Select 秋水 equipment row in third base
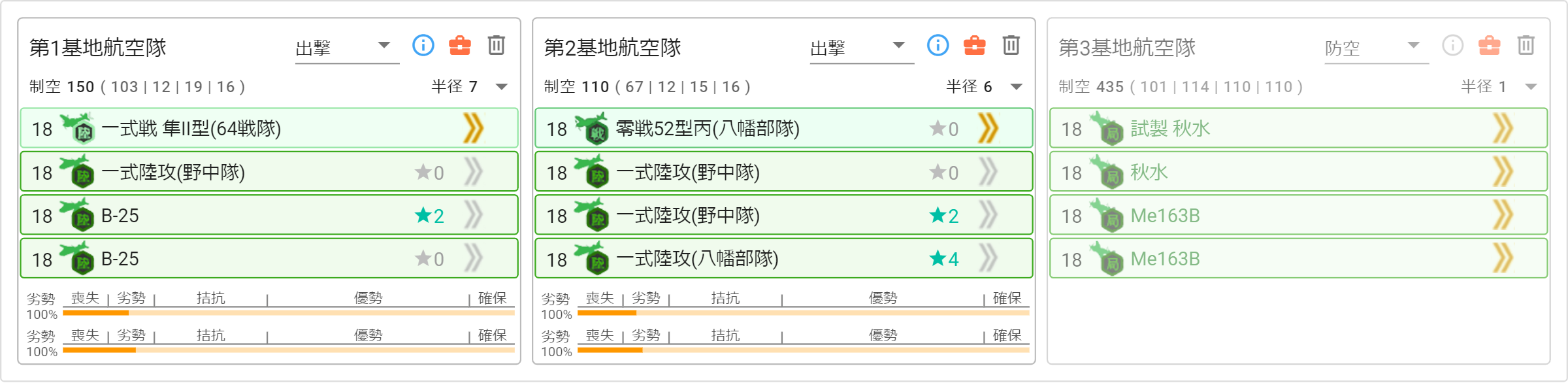 tap(1299, 172)
